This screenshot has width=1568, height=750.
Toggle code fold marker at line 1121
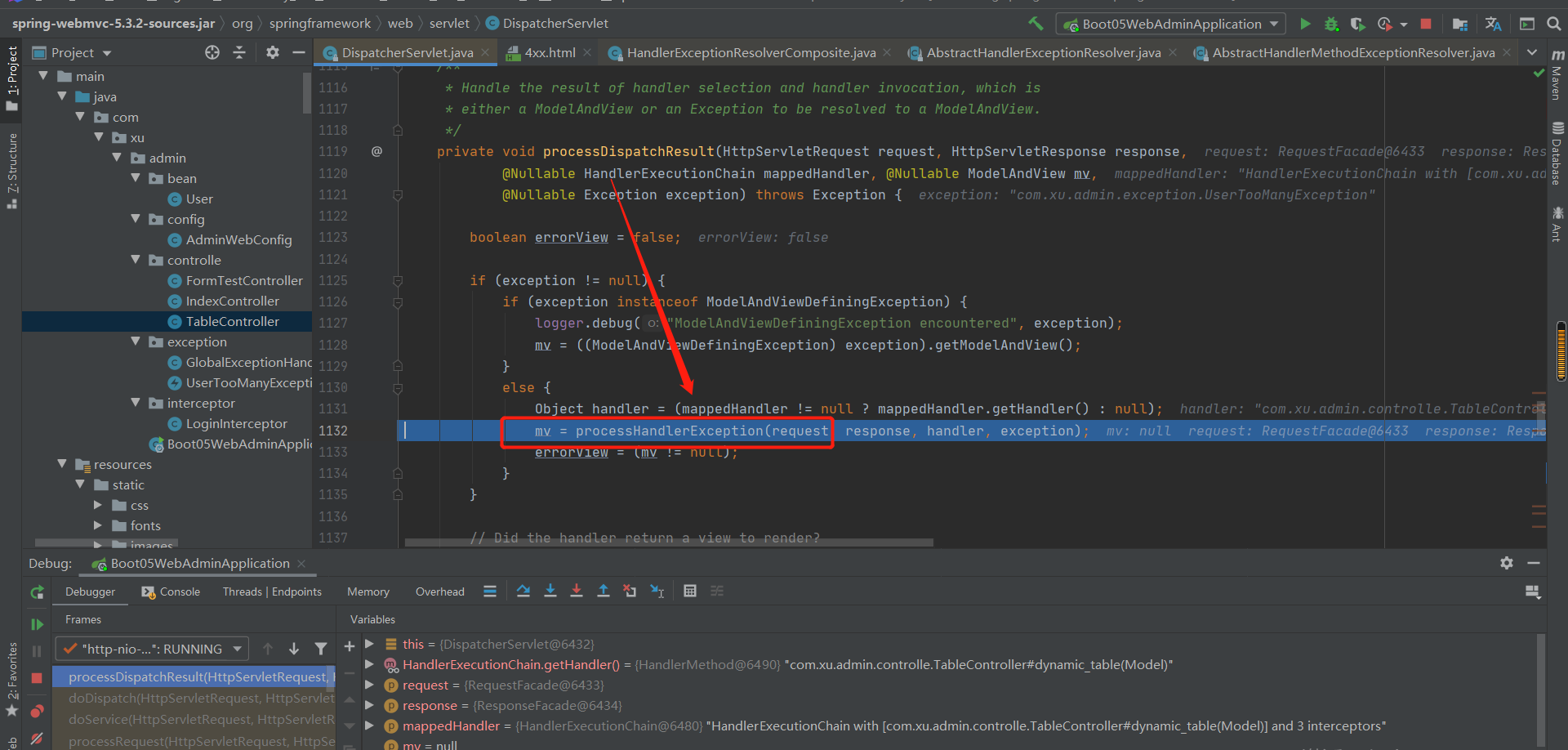pyautogui.click(x=398, y=195)
